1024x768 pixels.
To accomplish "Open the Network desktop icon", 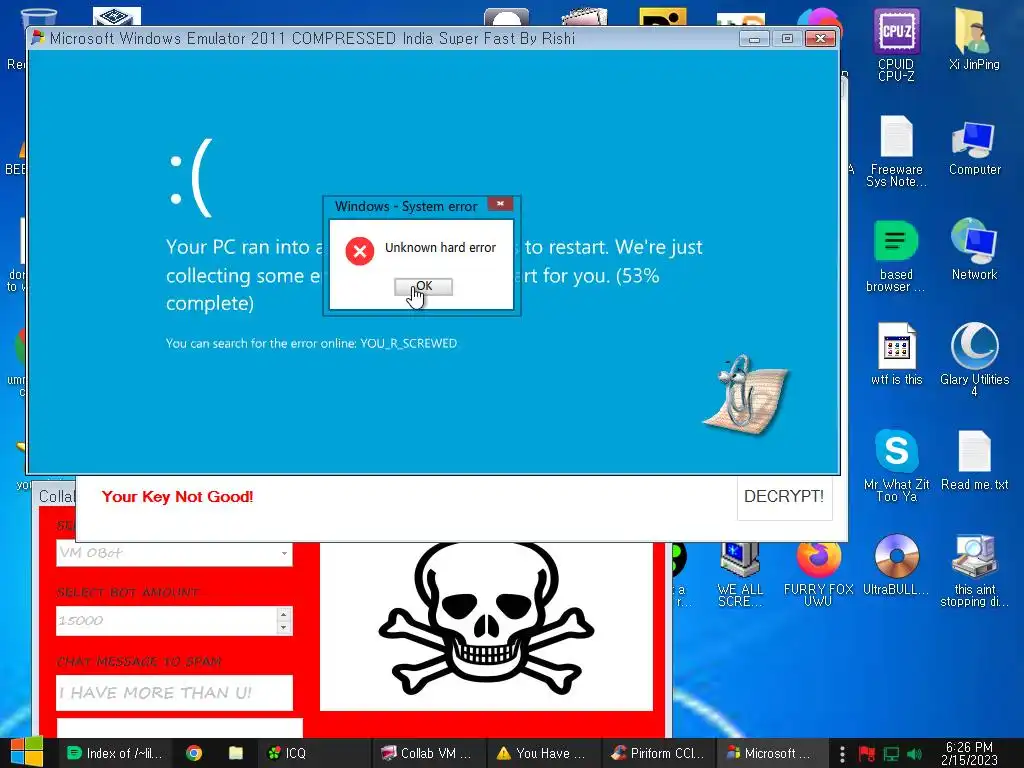I will (974, 249).
